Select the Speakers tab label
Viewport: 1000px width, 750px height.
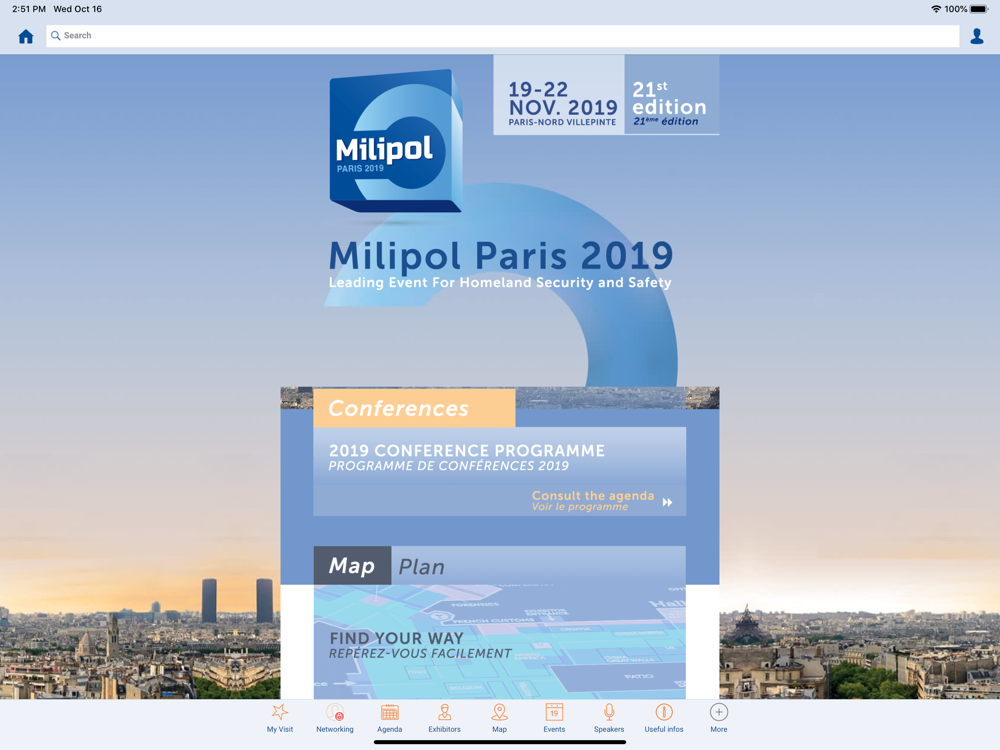click(x=609, y=730)
